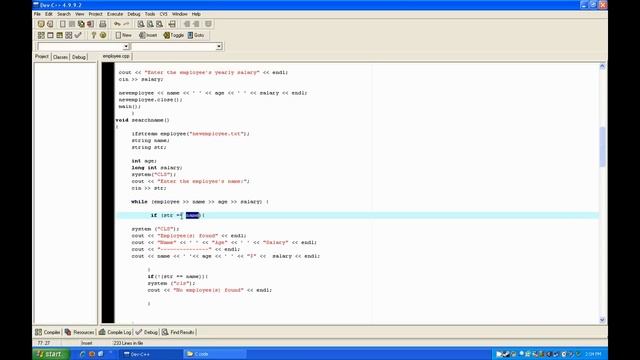
Task: Open the Window menu
Action: (x=180, y=14)
